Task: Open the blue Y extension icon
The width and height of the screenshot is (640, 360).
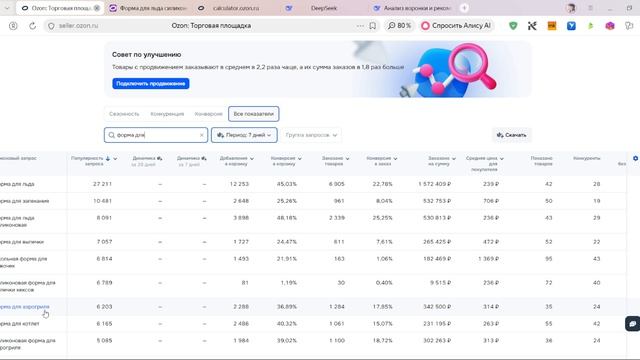Action: point(571,26)
